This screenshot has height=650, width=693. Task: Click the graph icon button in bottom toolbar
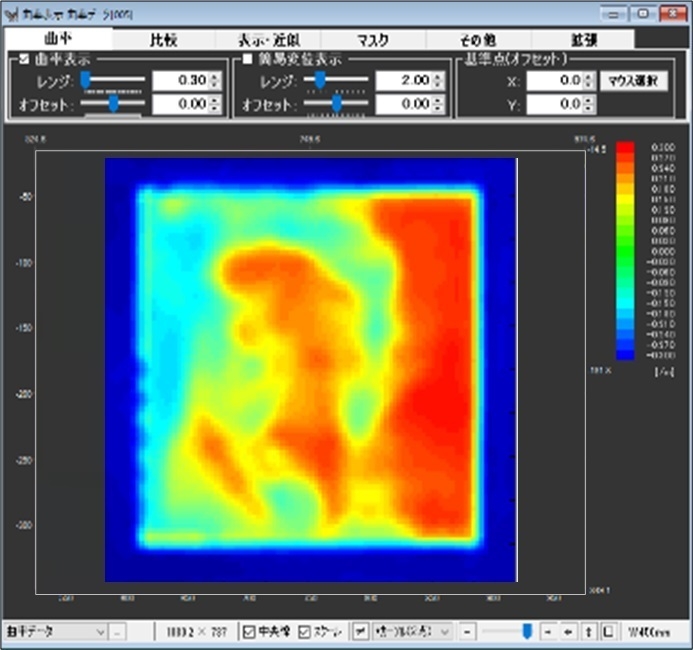tap(361, 632)
